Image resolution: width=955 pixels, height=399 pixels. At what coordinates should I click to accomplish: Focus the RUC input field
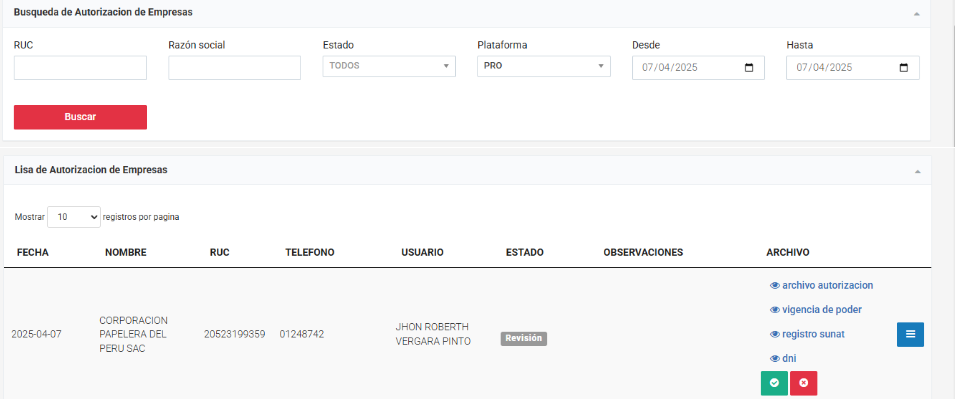pos(80,68)
